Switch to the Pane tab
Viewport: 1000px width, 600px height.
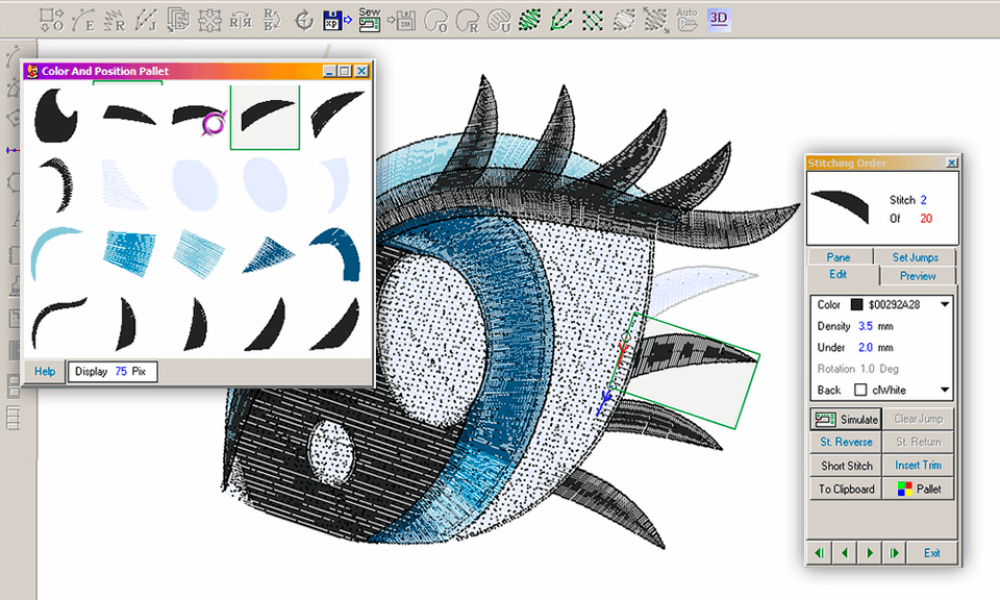pos(839,257)
